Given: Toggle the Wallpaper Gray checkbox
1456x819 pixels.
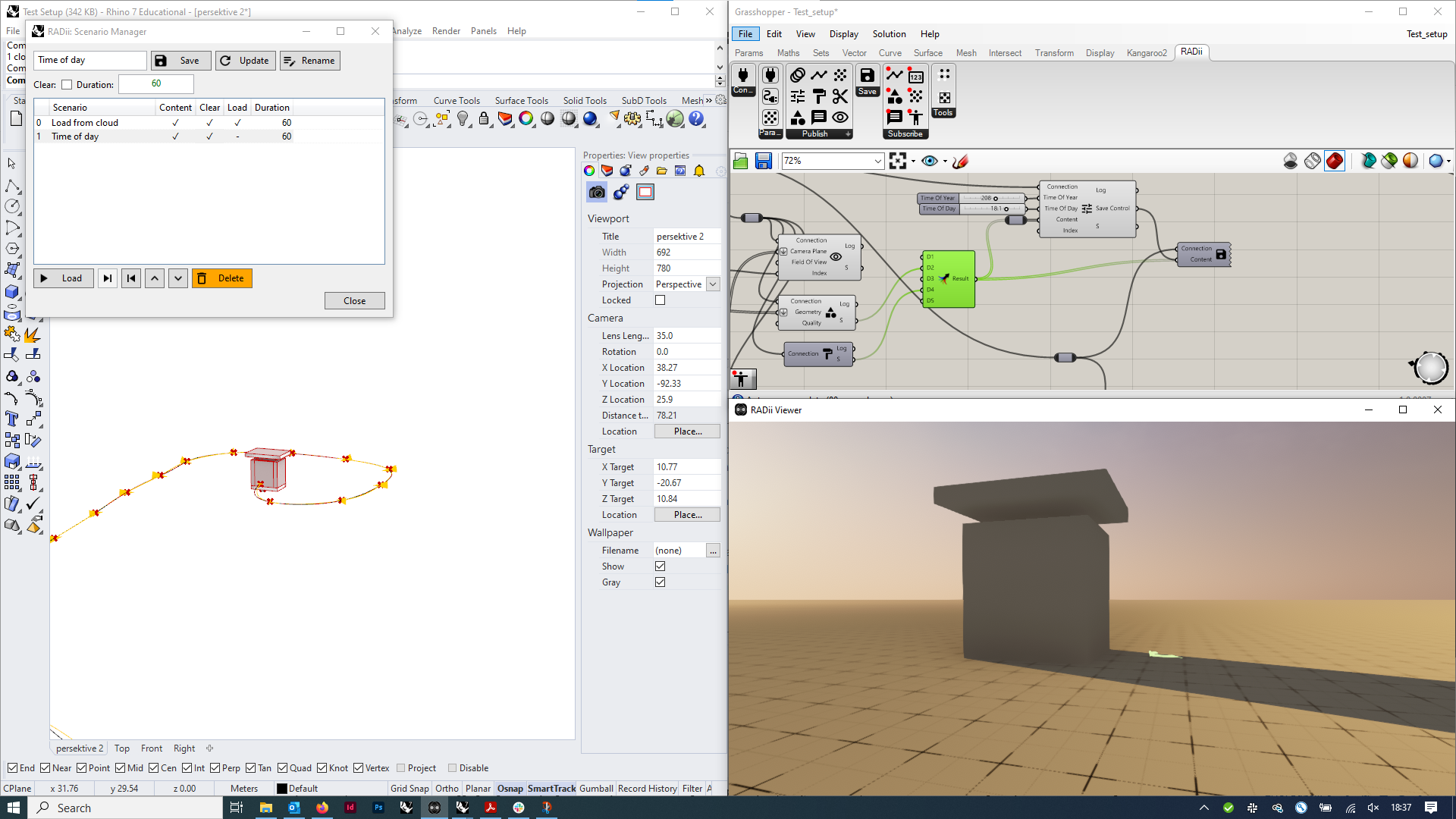Looking at the screenshot, I should pos(661,582).
